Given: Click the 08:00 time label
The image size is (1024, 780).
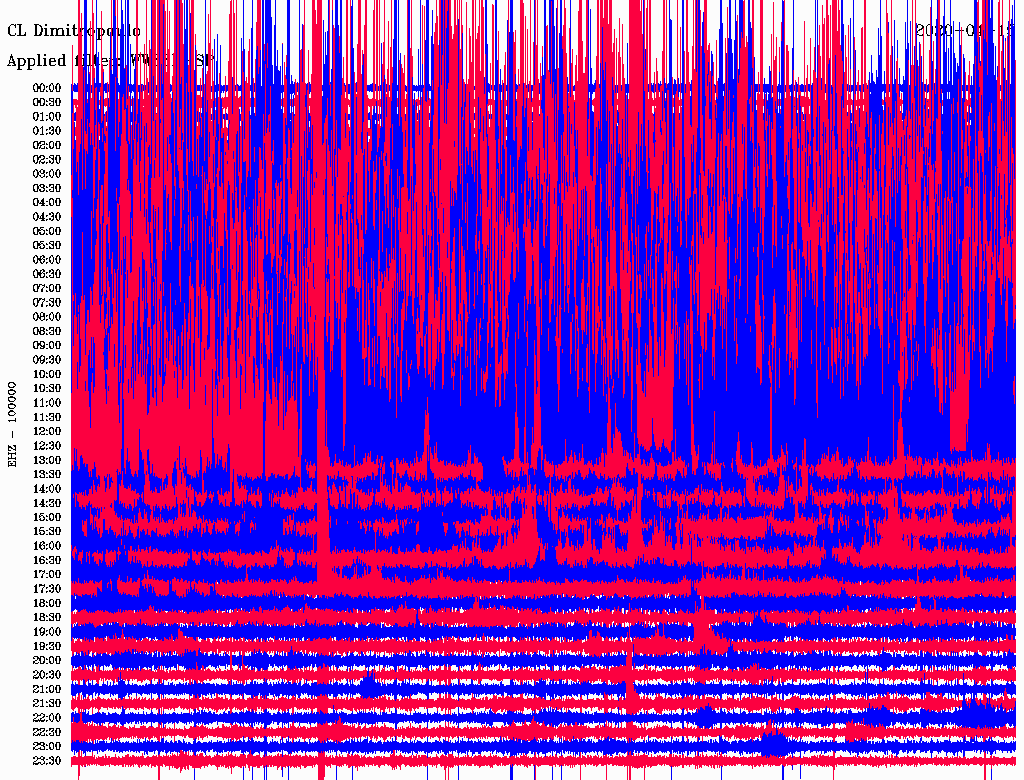Looking at the screenshot, I should [x=47, y=317].
